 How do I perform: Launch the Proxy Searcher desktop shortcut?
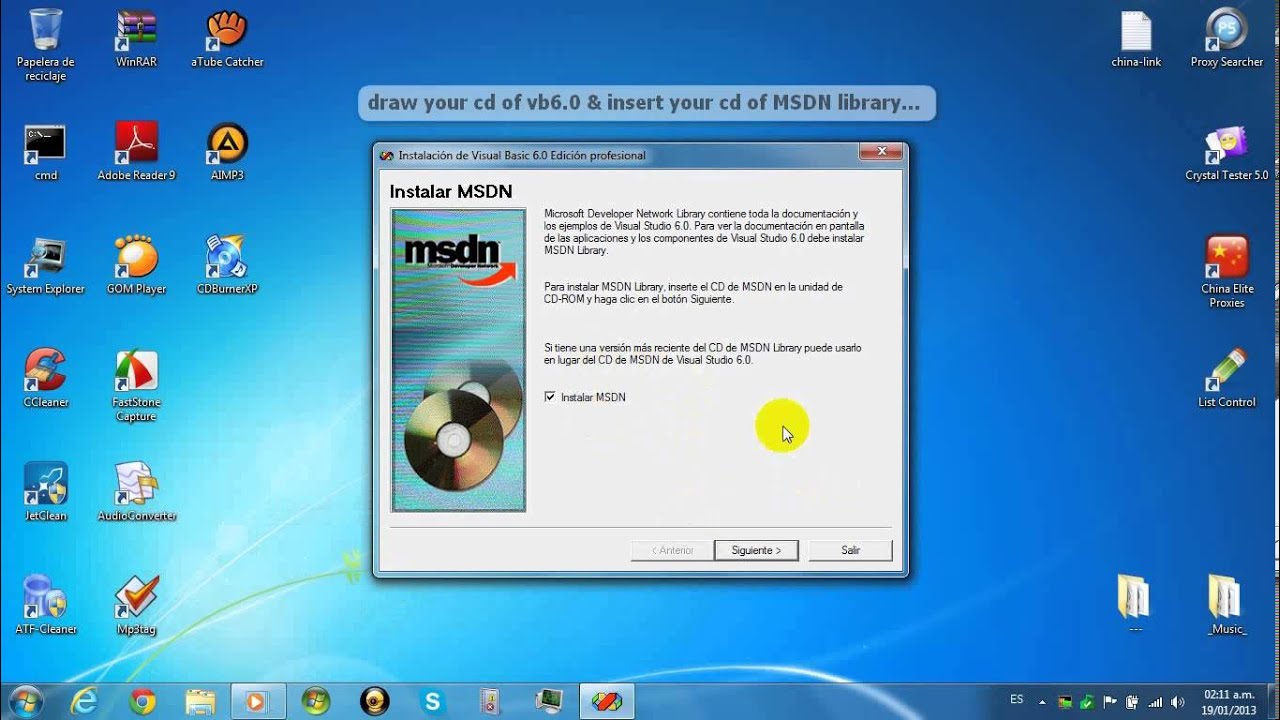point(1227,38)
